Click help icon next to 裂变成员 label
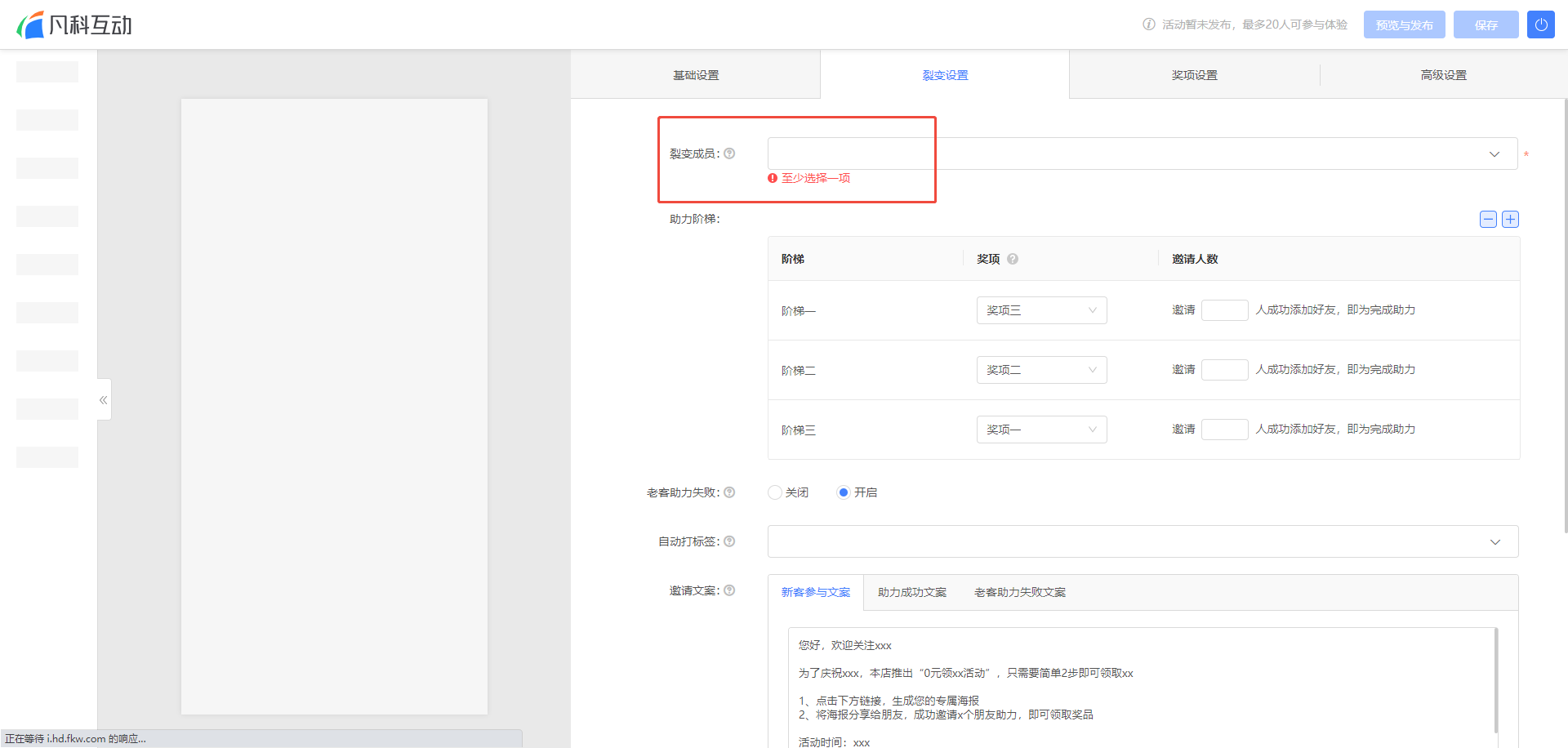Viewport: 1568px width, 748px height. [x=729, y=154]
